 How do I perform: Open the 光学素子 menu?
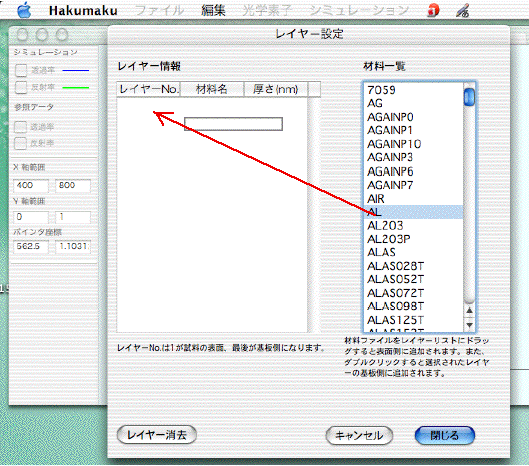click(267, 10)
